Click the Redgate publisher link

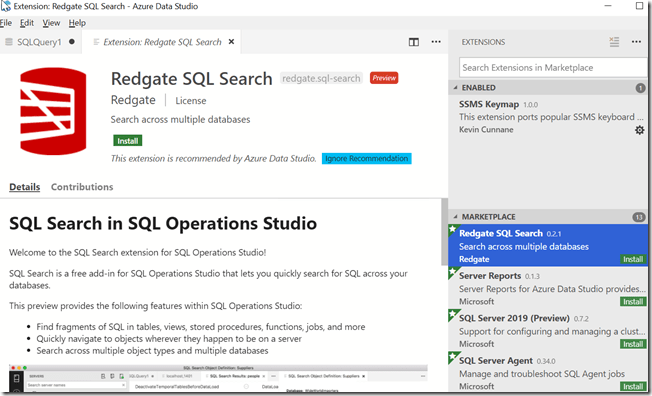click(x=133, y=100)
